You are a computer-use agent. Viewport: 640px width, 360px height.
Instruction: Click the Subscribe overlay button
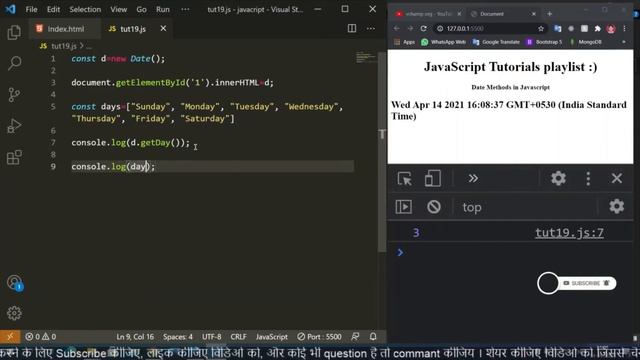576,283
